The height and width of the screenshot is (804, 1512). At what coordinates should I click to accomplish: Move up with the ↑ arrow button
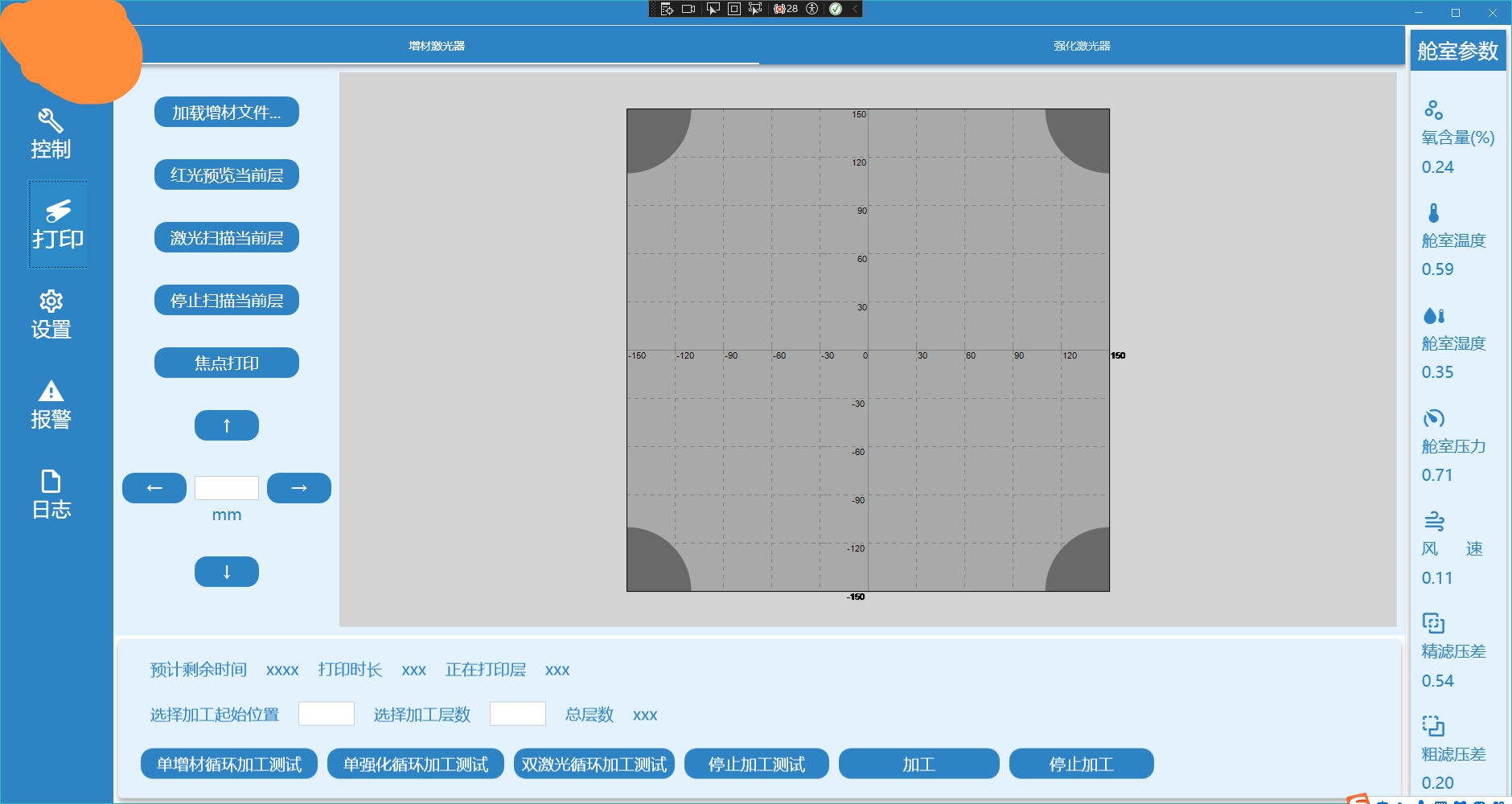(227, 425)
